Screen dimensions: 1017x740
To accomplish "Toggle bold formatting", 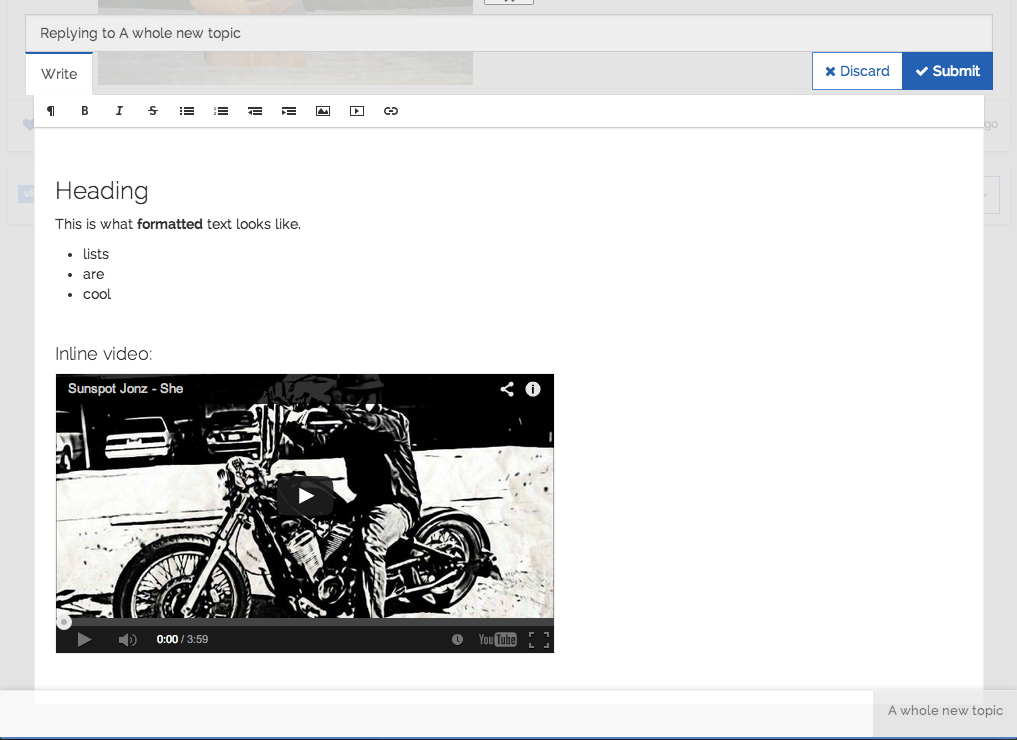I will (84, 111).
